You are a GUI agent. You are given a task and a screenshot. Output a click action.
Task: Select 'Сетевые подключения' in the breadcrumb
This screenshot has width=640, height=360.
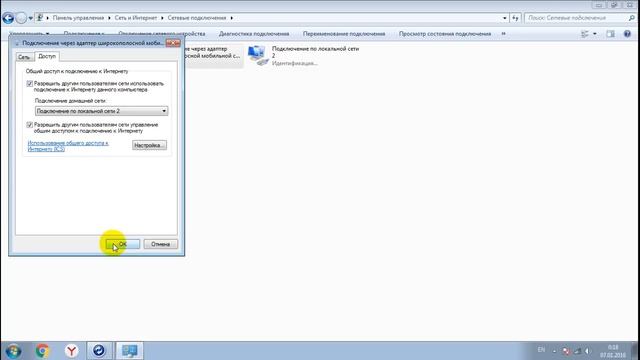[197, 18]
